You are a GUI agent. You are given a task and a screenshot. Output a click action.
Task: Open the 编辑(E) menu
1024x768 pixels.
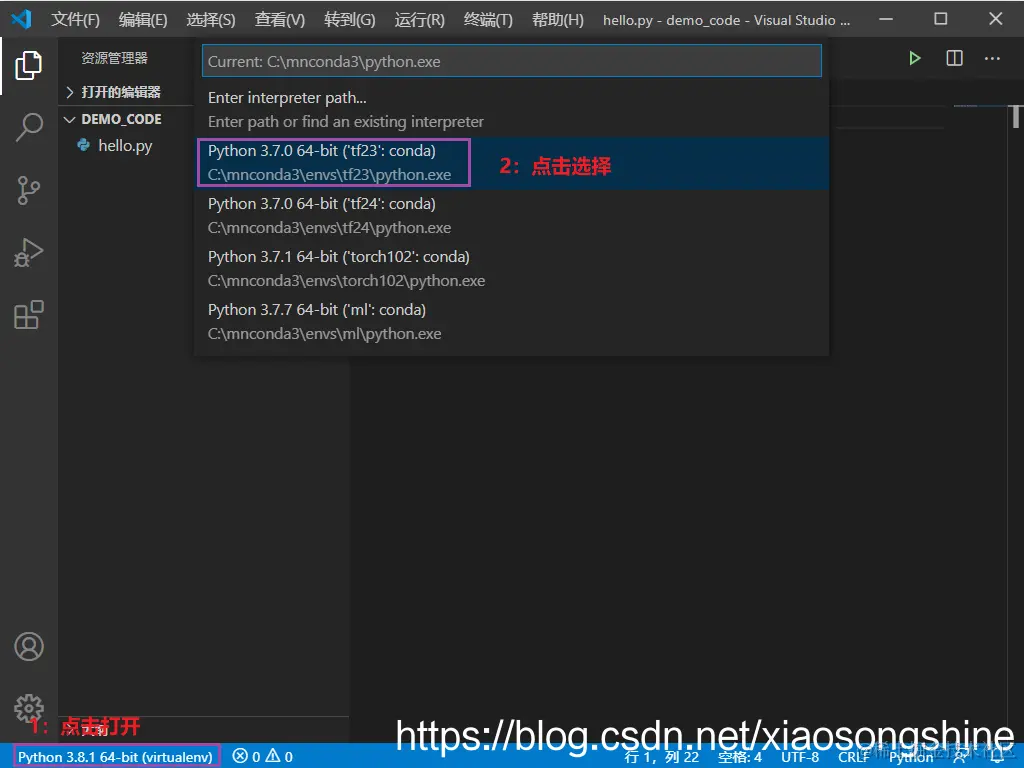point(143,20)
